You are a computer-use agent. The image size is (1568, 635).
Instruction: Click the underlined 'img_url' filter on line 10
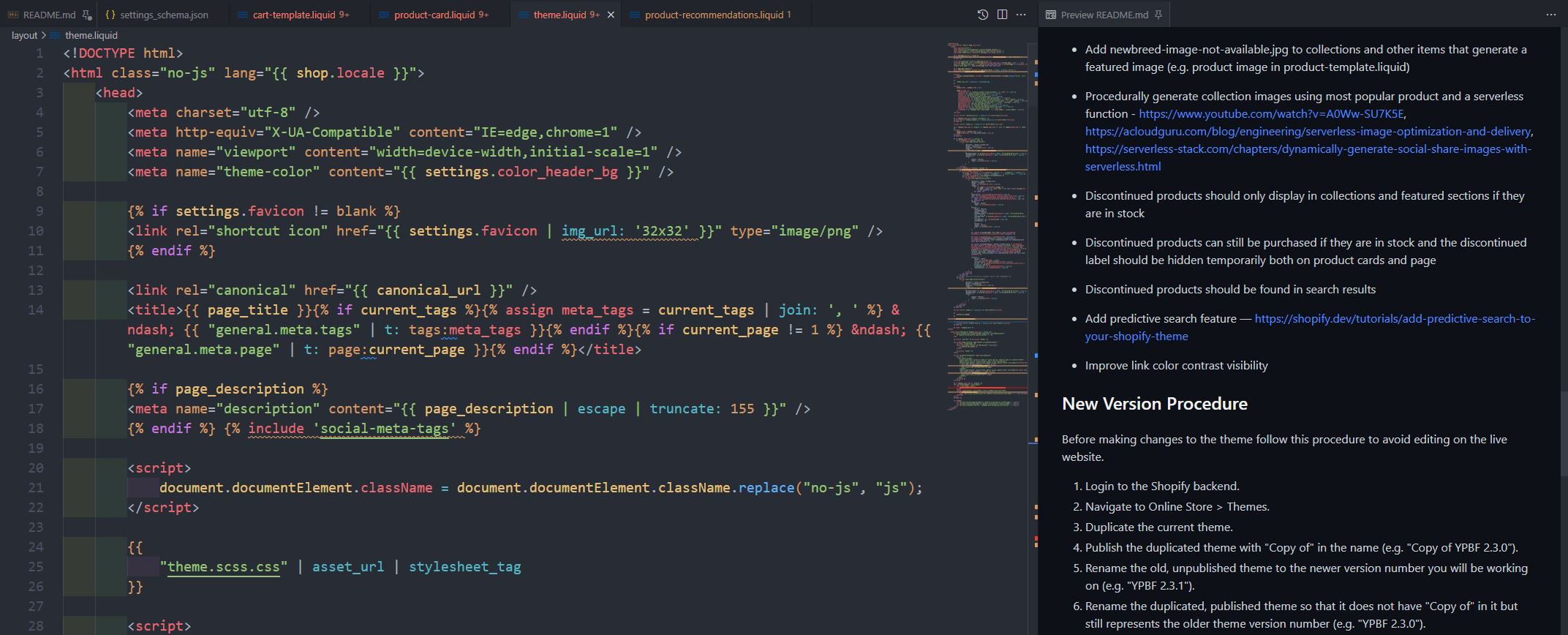coord(589,231)
